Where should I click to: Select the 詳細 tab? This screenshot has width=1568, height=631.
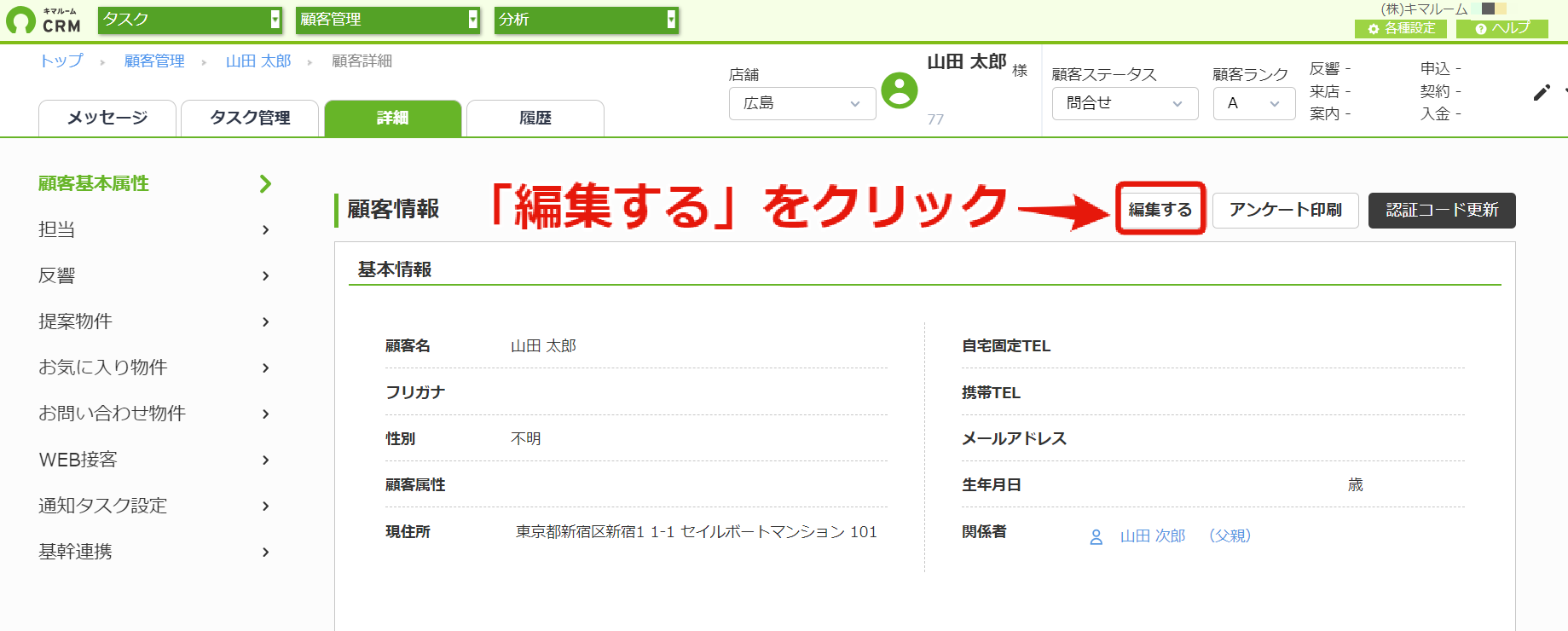[x=393, y=118]
